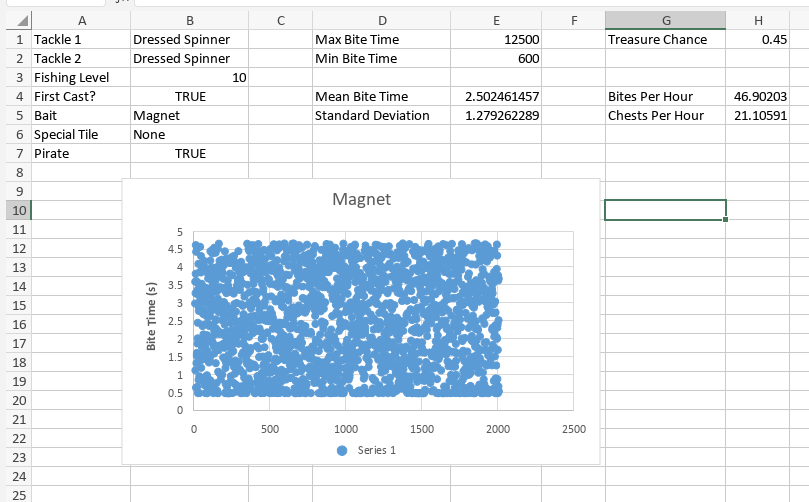Click the scatter plot data points

point(347,318)
